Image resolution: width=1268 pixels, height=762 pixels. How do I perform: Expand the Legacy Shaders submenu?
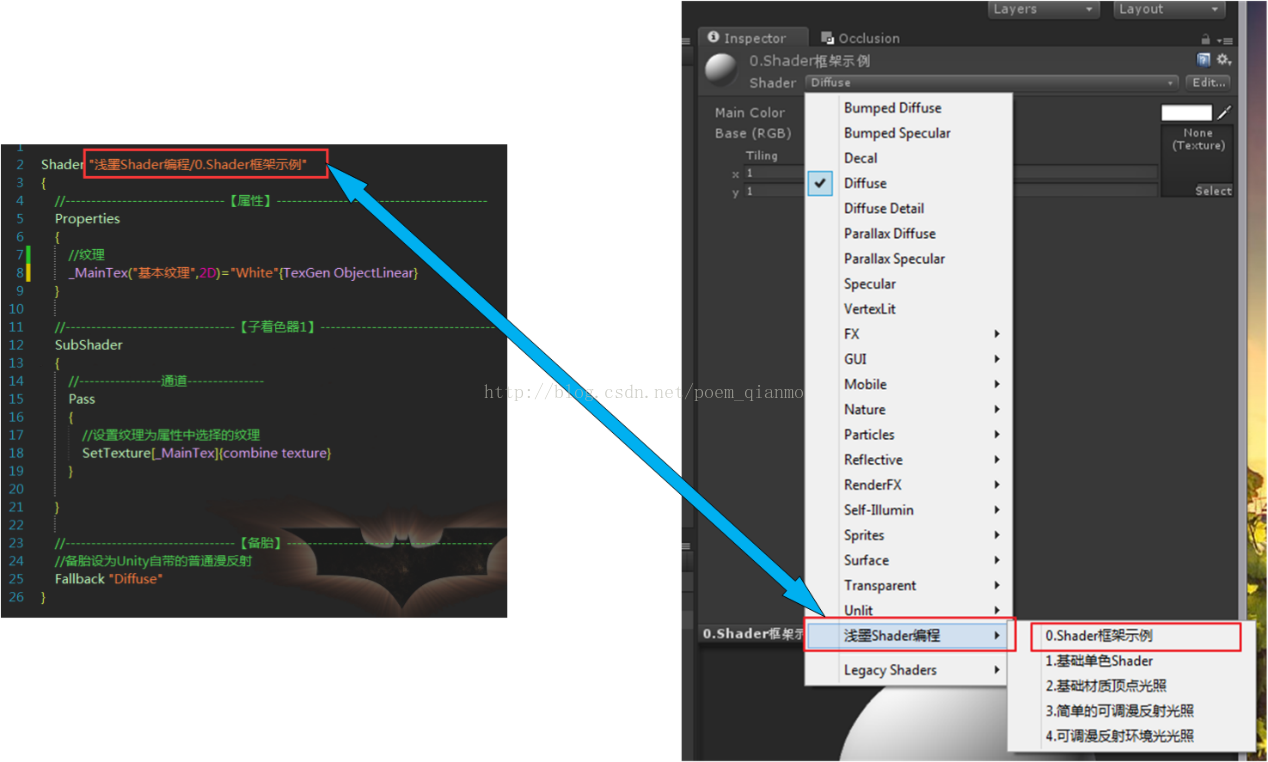click(x=910, y=670)
